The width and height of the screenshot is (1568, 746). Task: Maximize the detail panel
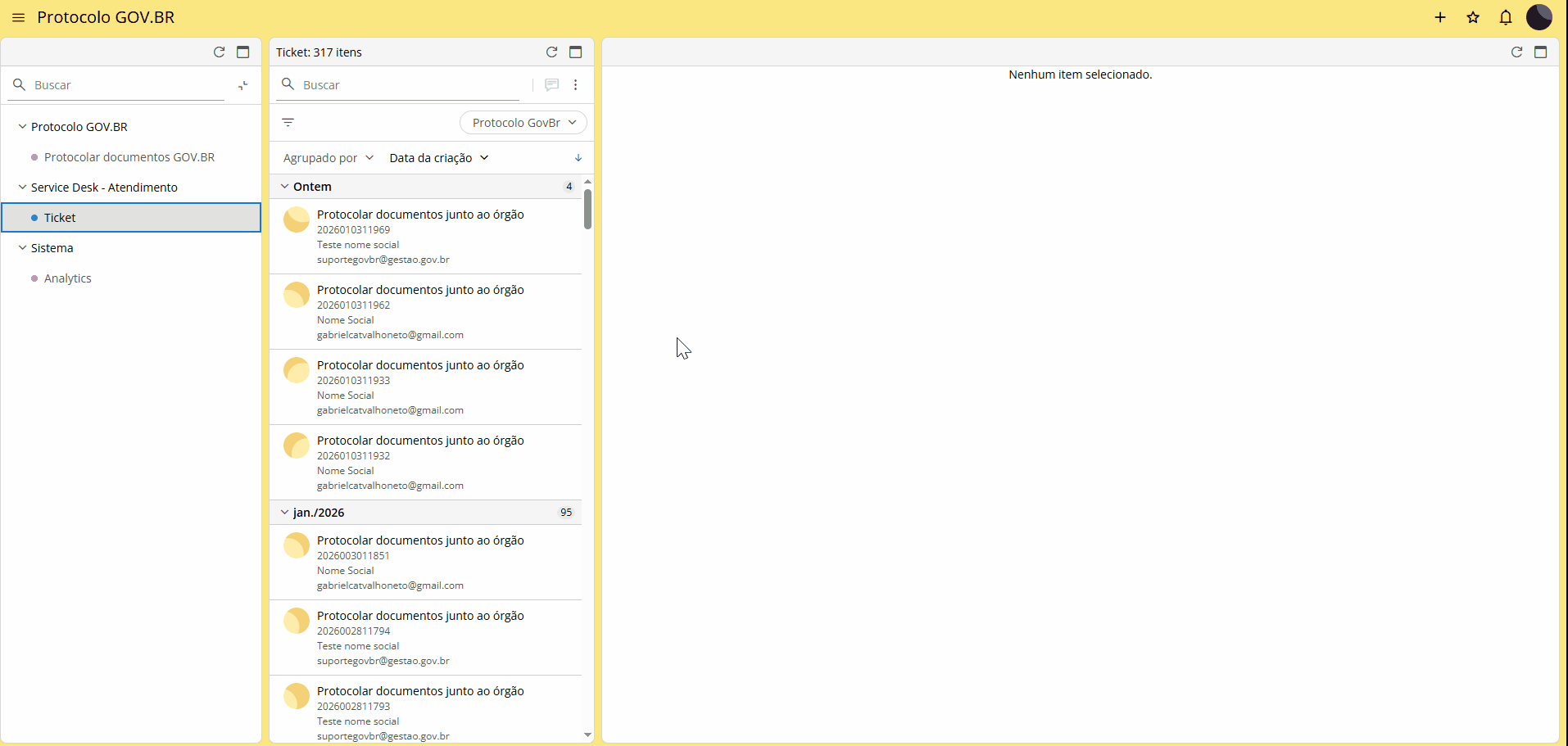coord(1540,52)
